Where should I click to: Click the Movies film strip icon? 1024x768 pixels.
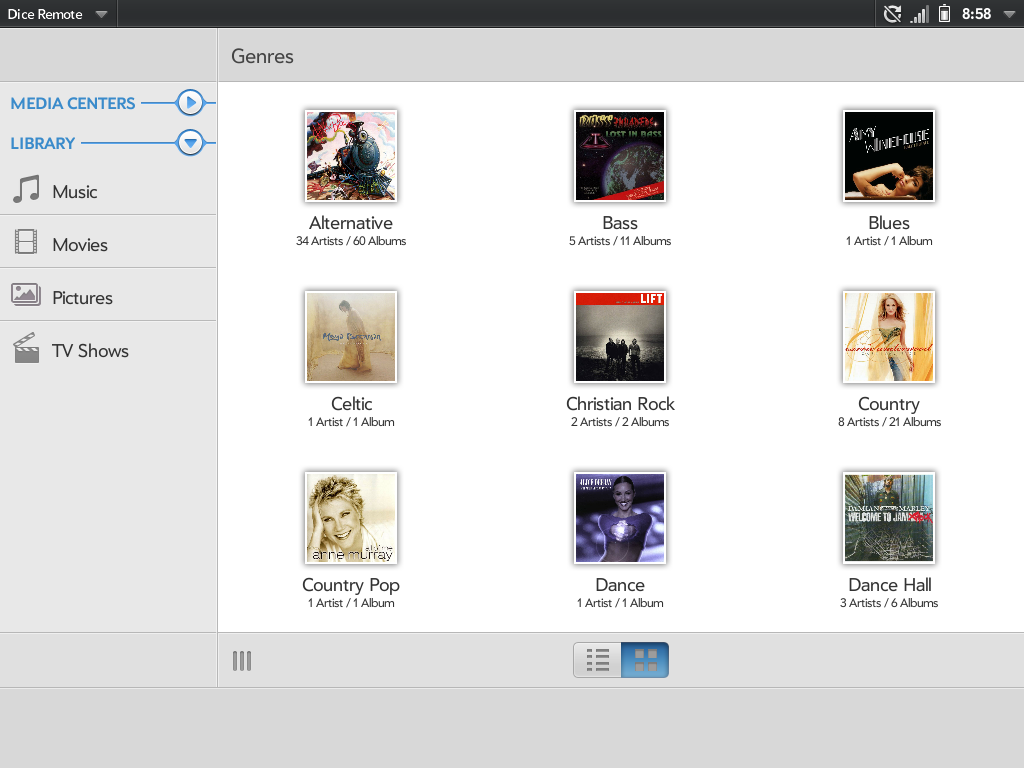point(26,243)
